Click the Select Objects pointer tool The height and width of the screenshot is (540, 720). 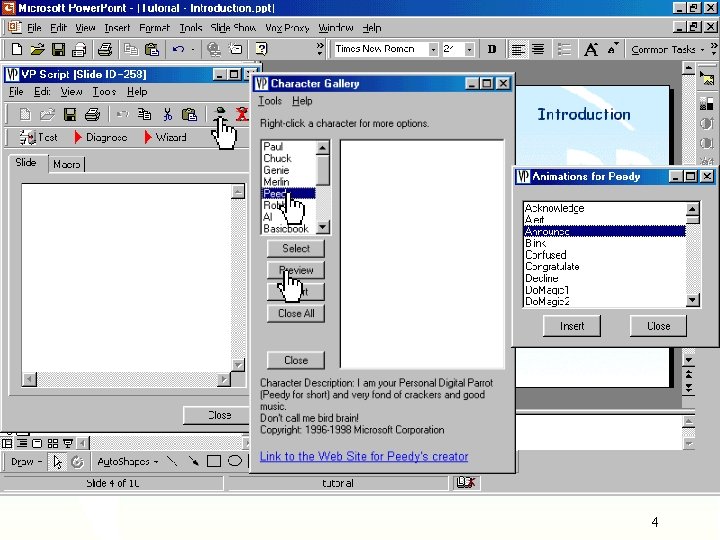(x=57, y=461)
